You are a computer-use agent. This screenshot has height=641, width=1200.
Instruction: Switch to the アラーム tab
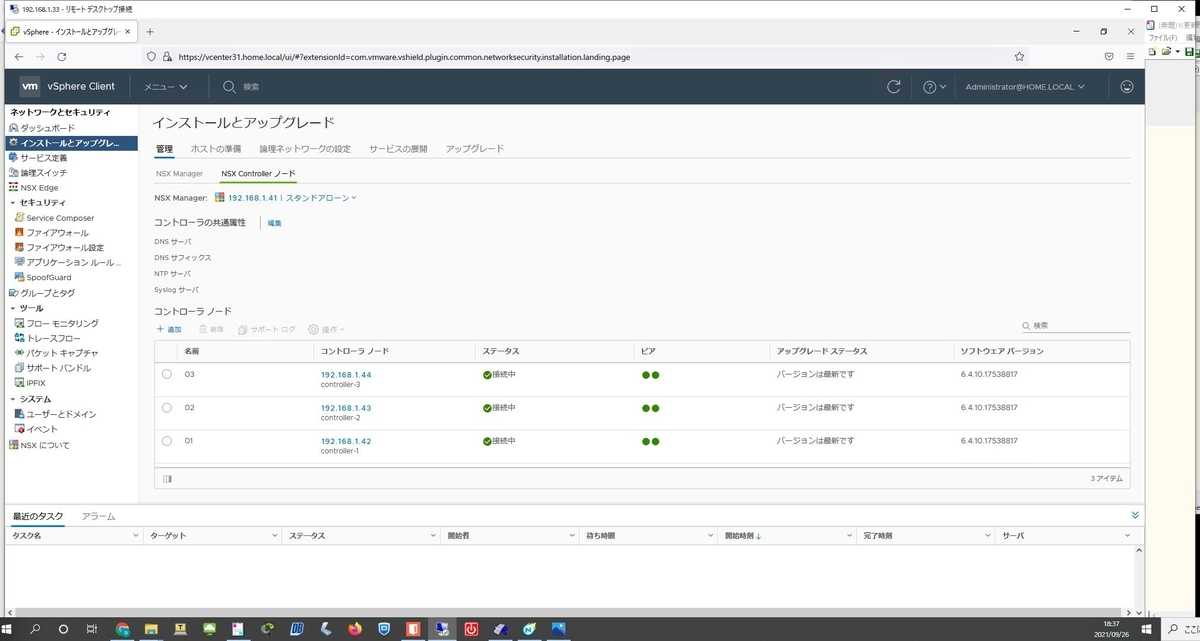(x=98, y=516)
